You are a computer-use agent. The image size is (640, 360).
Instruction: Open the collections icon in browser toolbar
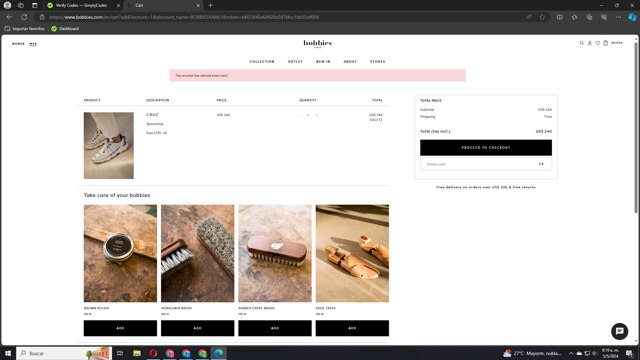pyautogui.click(x=589, y=17)
